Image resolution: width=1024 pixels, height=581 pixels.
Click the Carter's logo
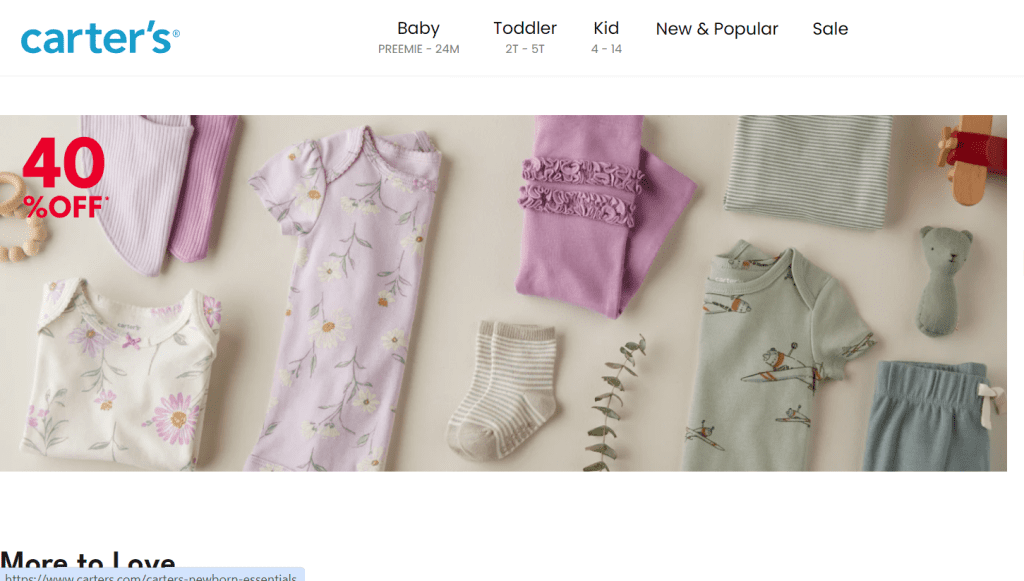[x=100, y=38]
